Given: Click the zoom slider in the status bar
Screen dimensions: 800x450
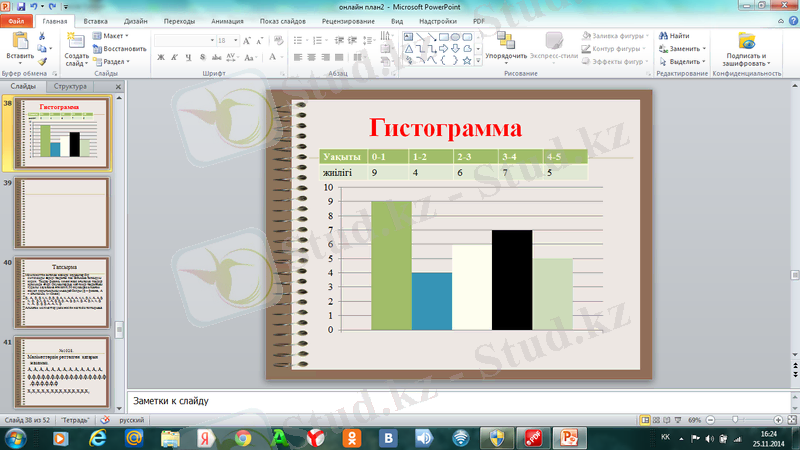Looking at the screenshot, I should [x=737, y=419].
